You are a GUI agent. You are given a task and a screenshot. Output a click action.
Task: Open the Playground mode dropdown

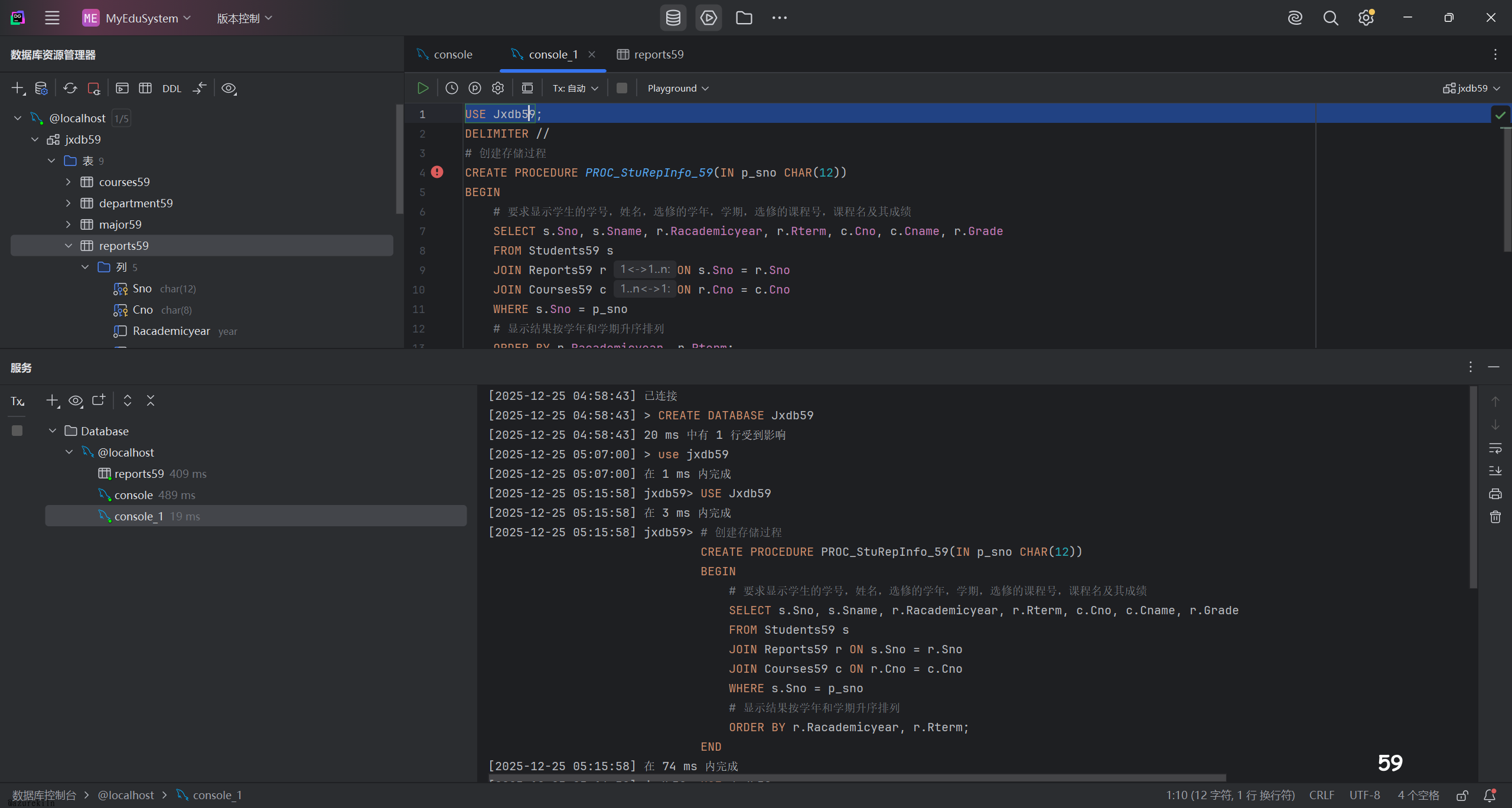677,88
